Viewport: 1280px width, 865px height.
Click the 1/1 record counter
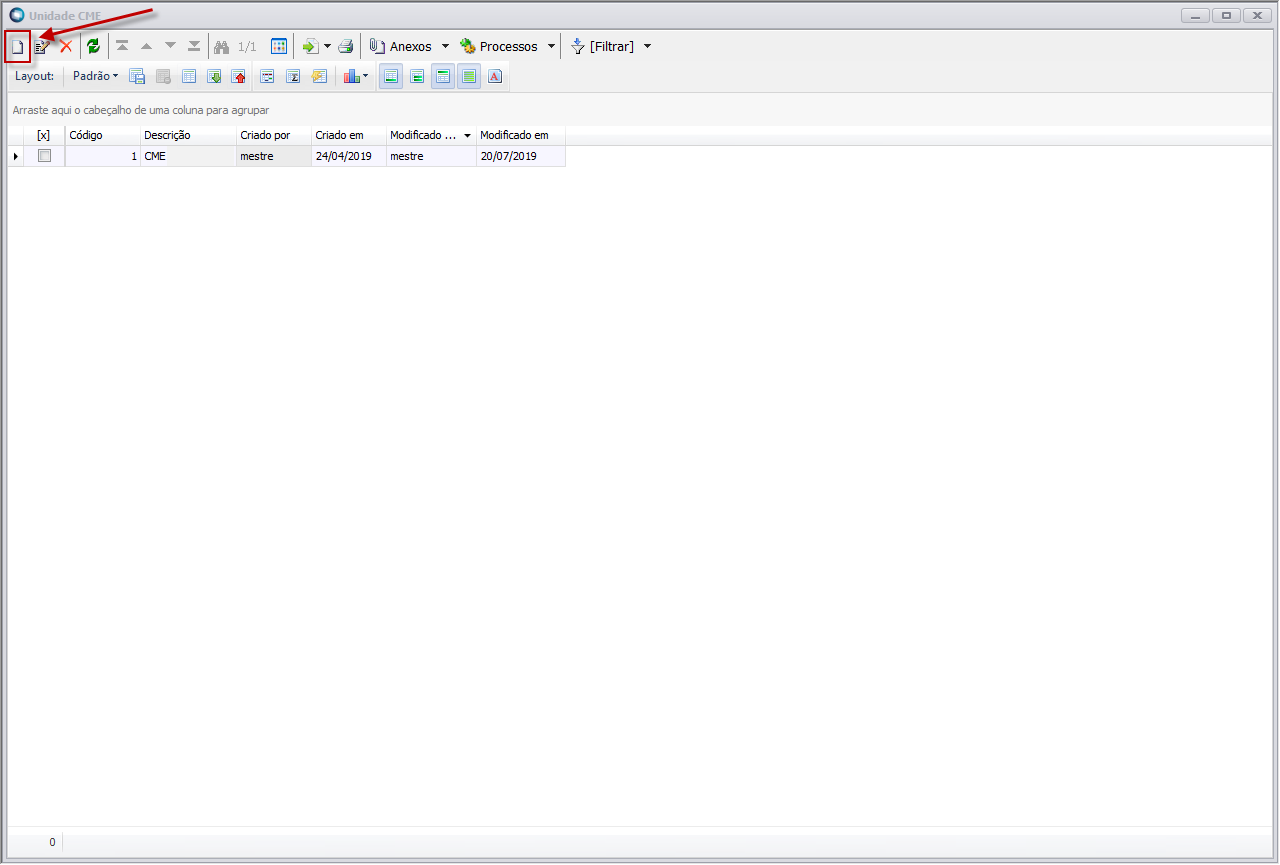247,47
